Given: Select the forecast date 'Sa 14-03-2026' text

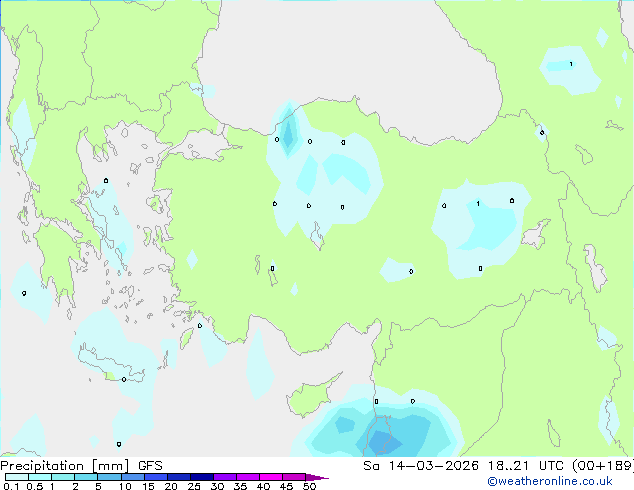Looking at the screenshot, I should pos(421,466).
